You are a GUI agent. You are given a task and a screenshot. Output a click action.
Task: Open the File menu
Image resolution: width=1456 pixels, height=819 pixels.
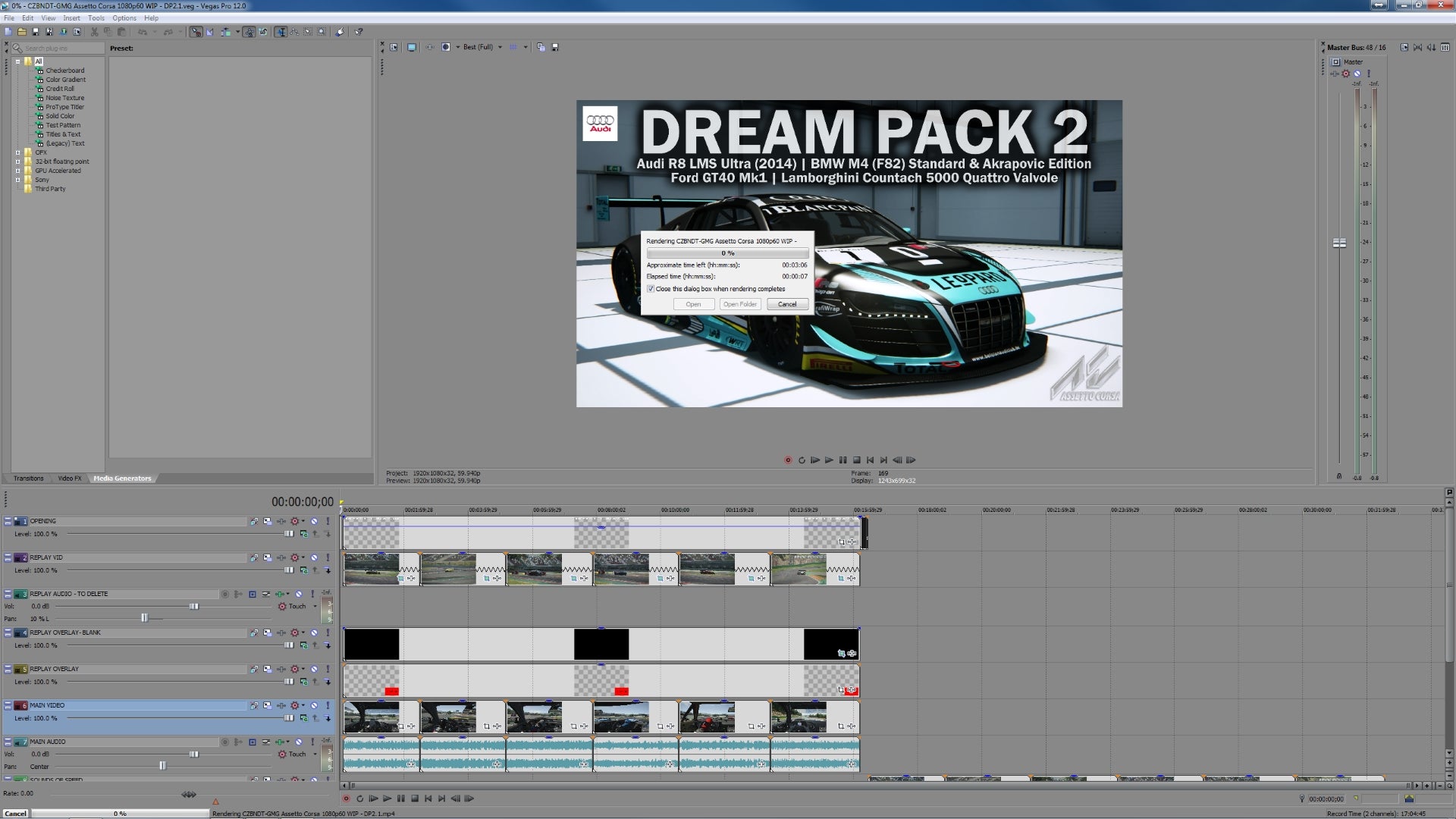(x=9, y=18)
